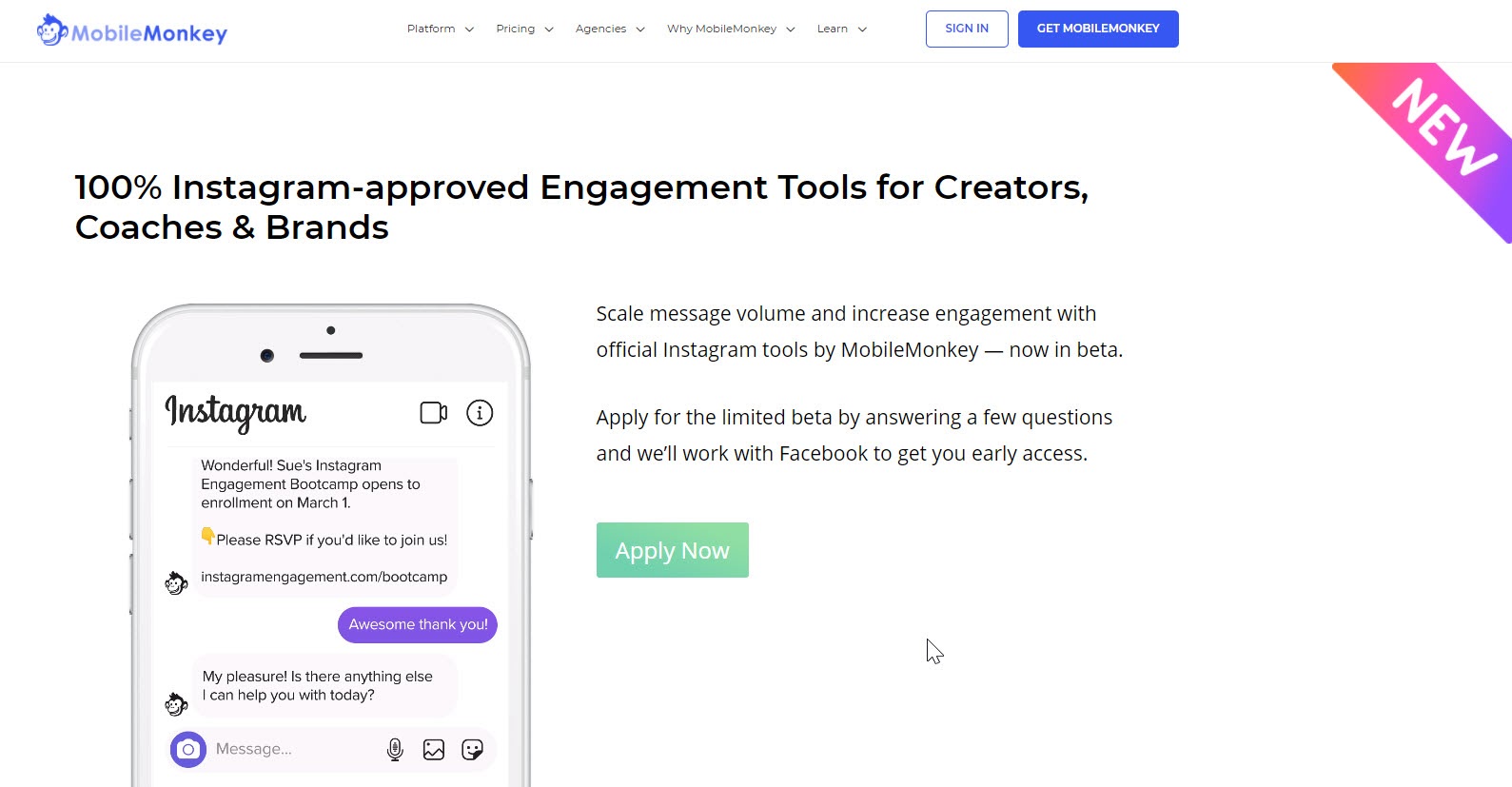Click the monkey avatar beside 'My pleasure' message
The image size is (1512, 787).
coord(176,704)
